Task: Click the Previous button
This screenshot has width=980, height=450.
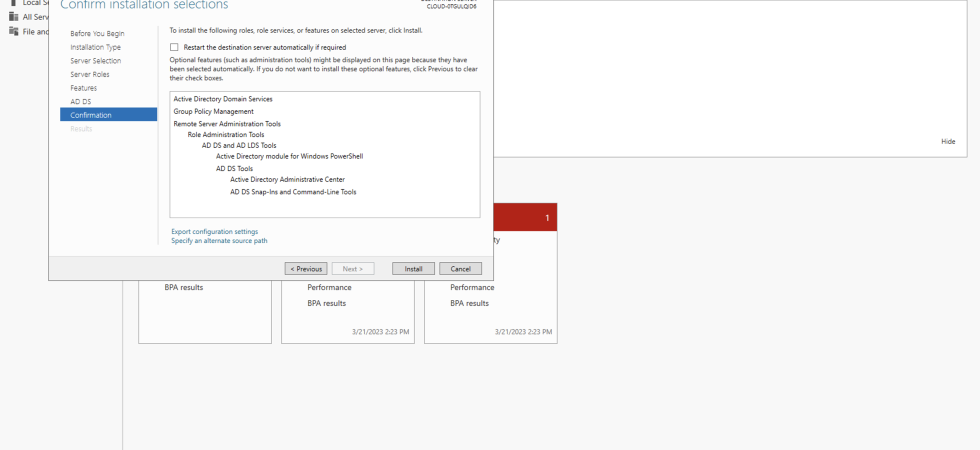Action: point(306,269)
